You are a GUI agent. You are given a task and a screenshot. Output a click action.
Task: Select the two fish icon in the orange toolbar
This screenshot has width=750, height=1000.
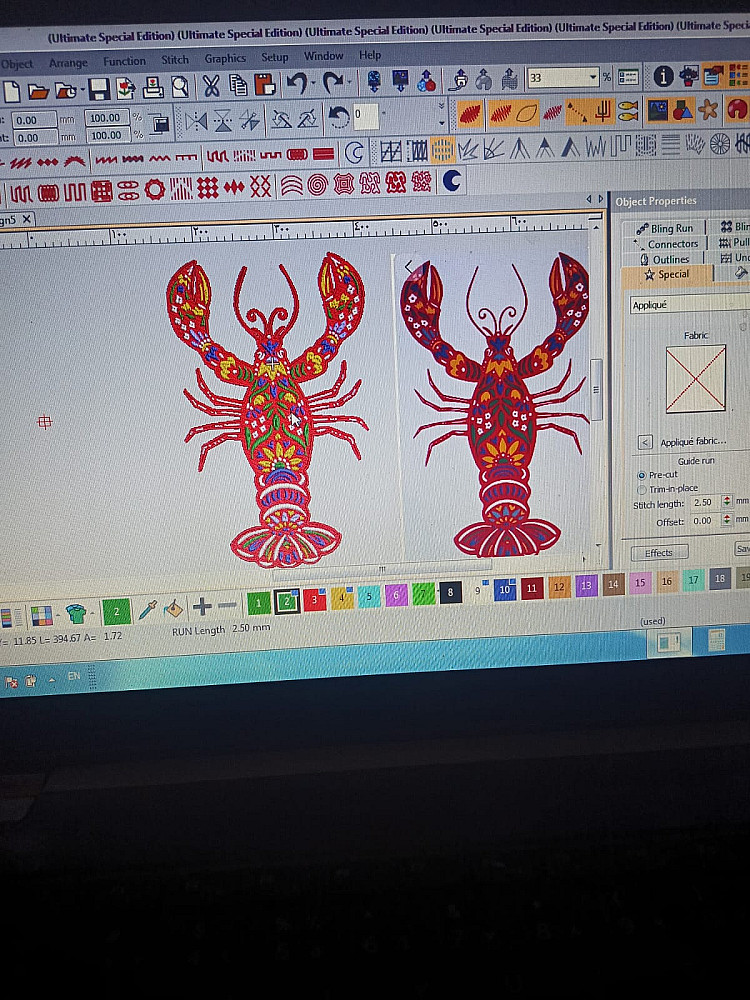628,111
